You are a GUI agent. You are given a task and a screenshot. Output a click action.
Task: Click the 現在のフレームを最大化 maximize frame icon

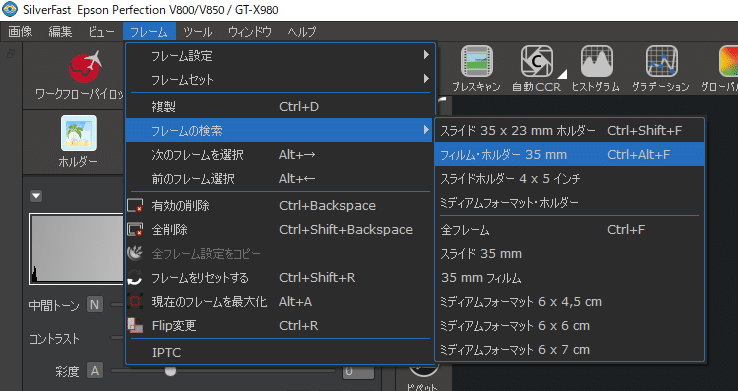pos(135,302)
